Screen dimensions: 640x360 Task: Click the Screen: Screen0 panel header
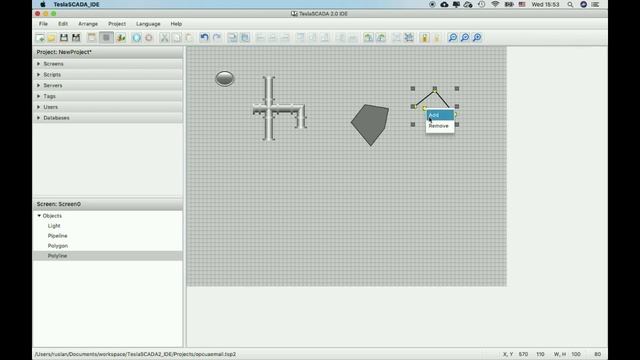point(108,204)
